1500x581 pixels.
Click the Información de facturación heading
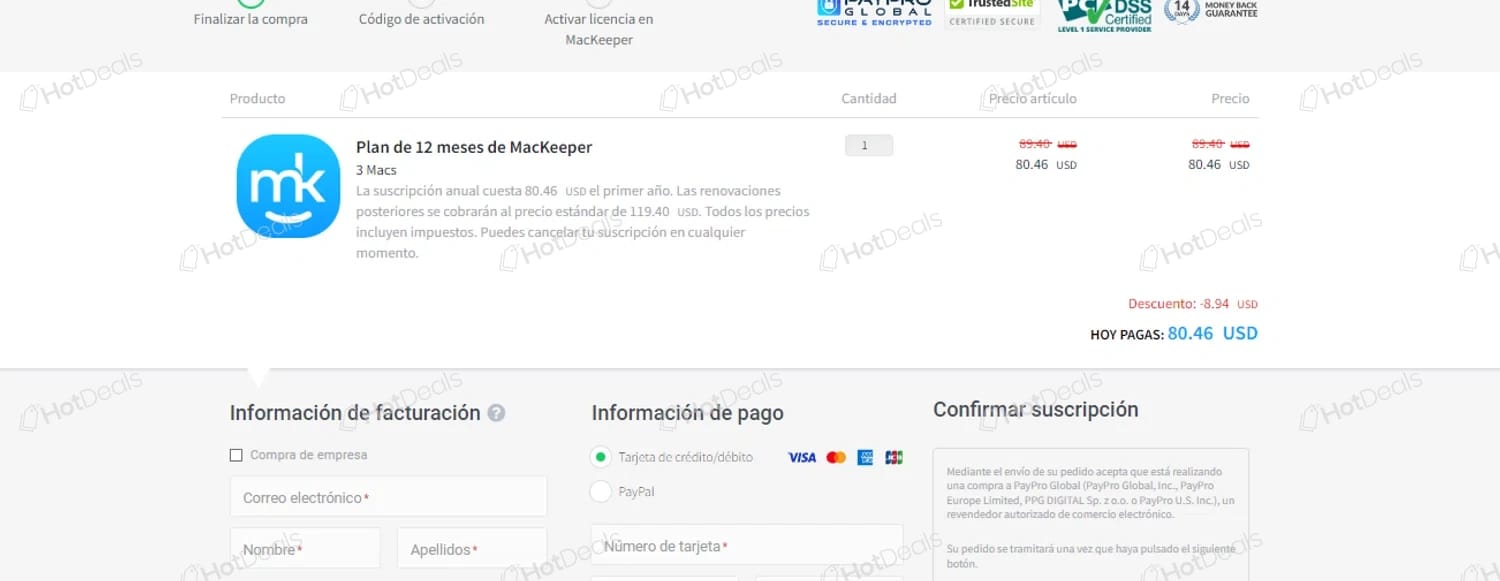coord(355,413)
